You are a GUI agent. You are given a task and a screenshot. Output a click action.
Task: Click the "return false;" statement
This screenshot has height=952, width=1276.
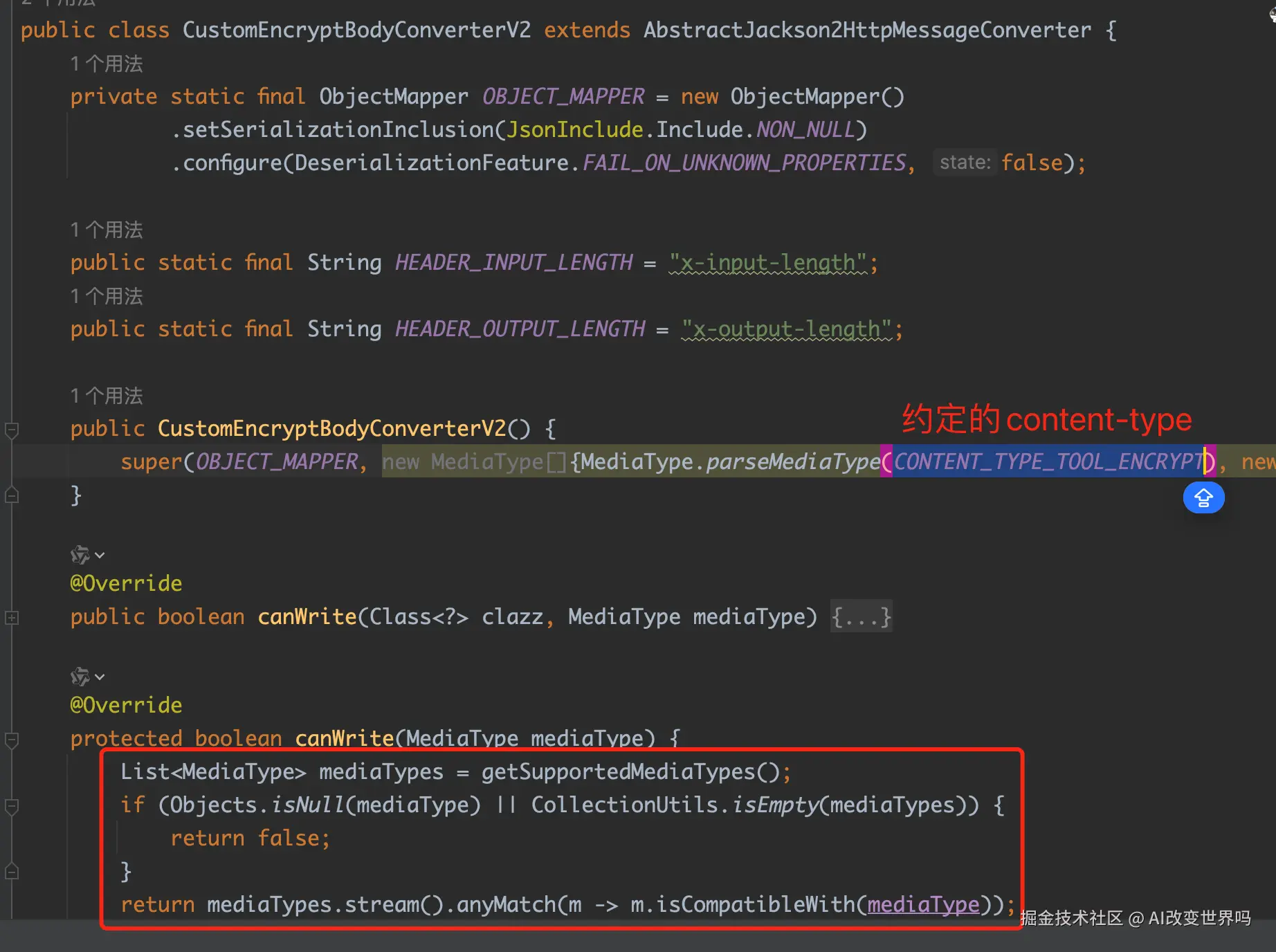click(250, 838)
